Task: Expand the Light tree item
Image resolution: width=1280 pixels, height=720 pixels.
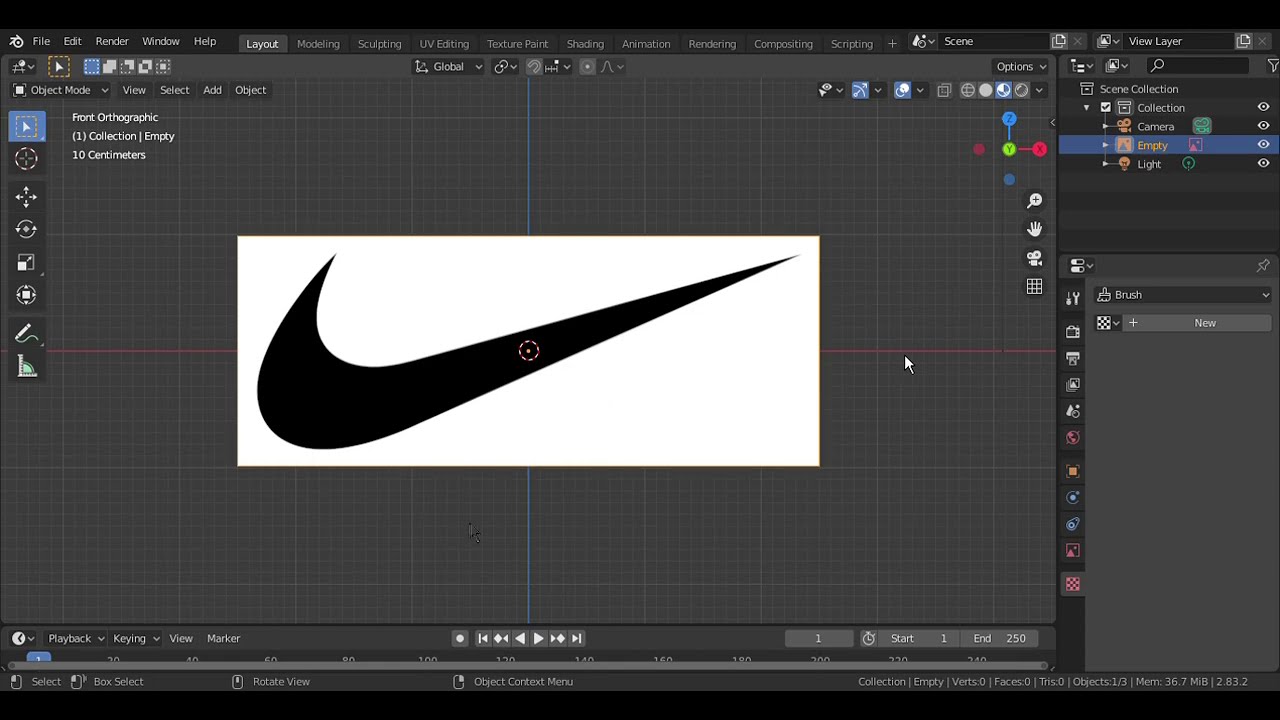Action: pos(1105,164)
